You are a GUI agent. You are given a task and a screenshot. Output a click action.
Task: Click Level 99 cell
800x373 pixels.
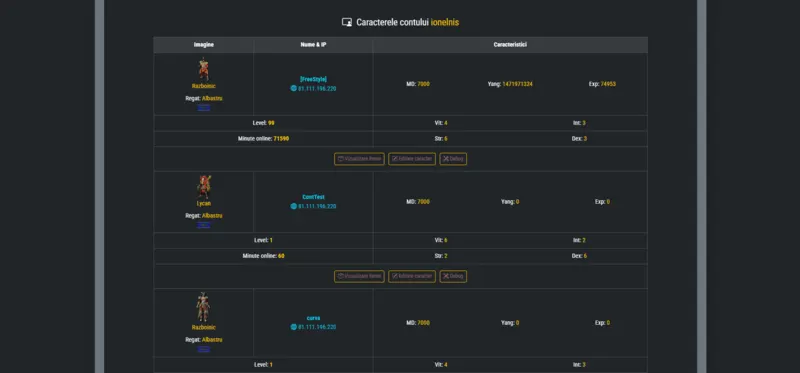tap(263, 123)
